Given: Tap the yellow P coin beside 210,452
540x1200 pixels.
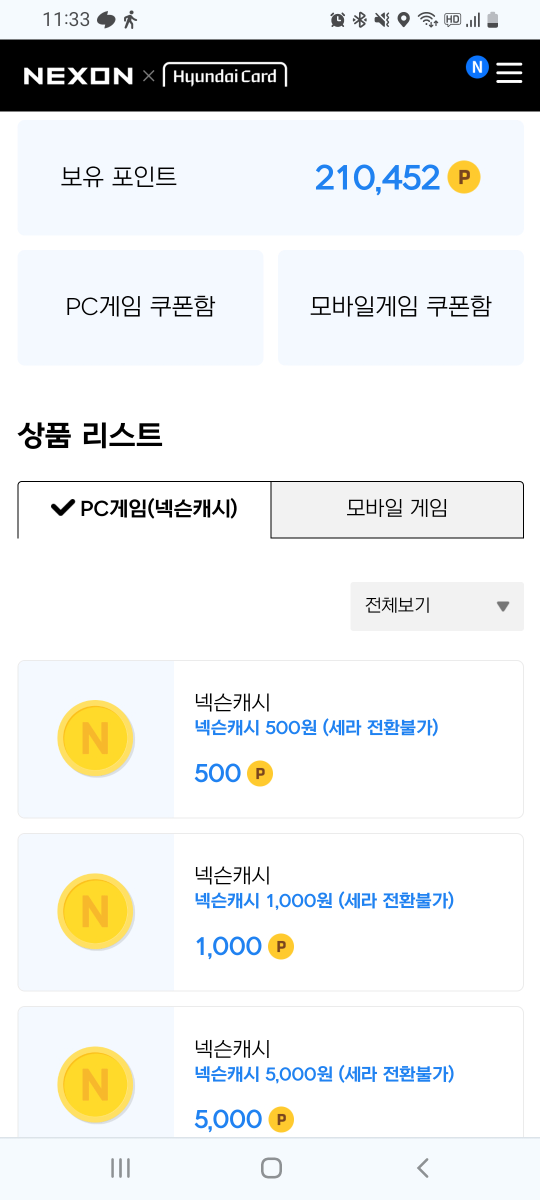Looking at the screenshot, I should (x=464, y=178).
